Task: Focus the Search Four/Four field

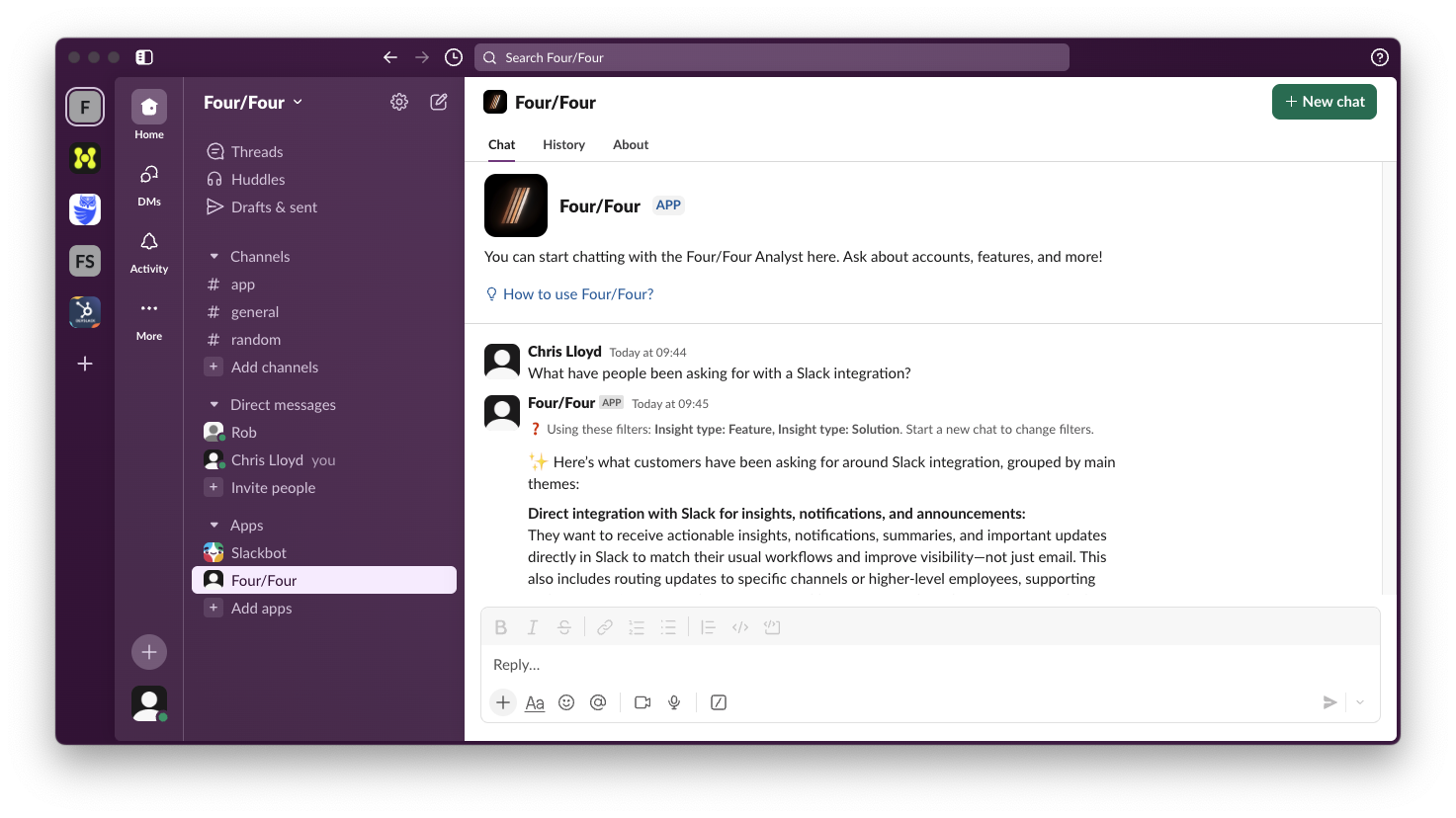Action: 772,57
